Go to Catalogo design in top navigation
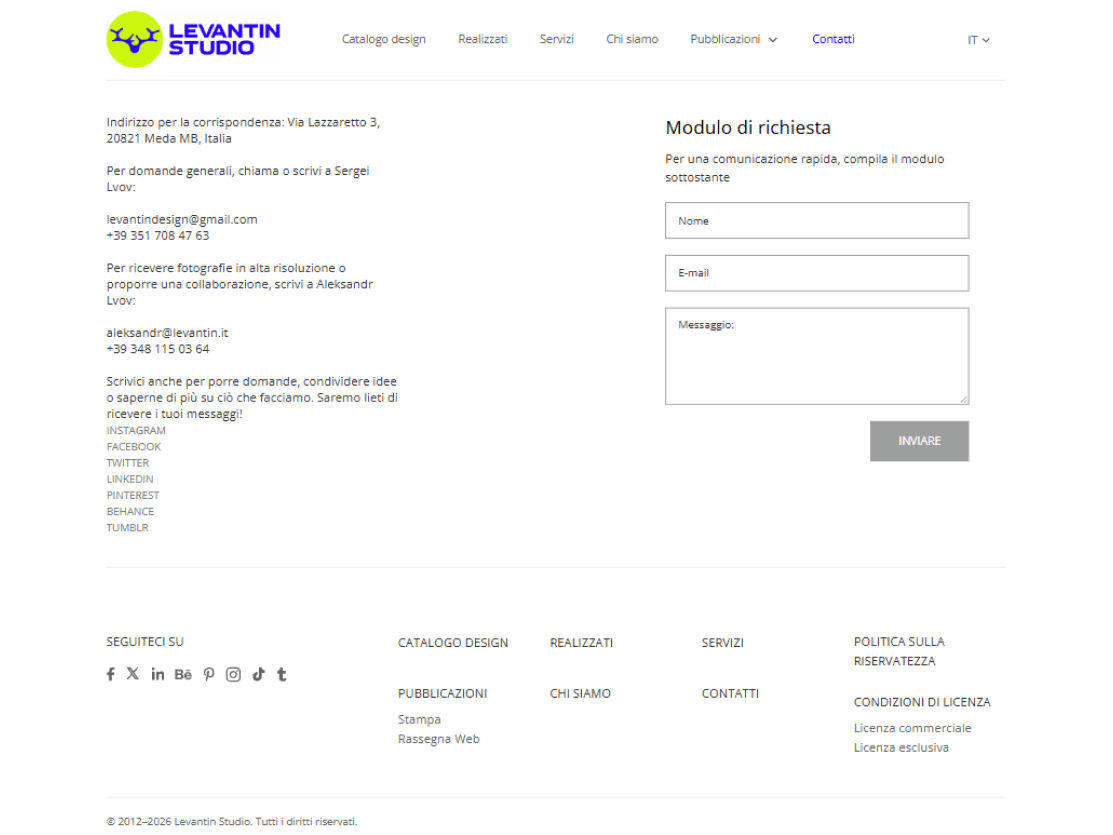This screenshot has height=835, width=1113. pyautogui.click(x=383, y=39)
